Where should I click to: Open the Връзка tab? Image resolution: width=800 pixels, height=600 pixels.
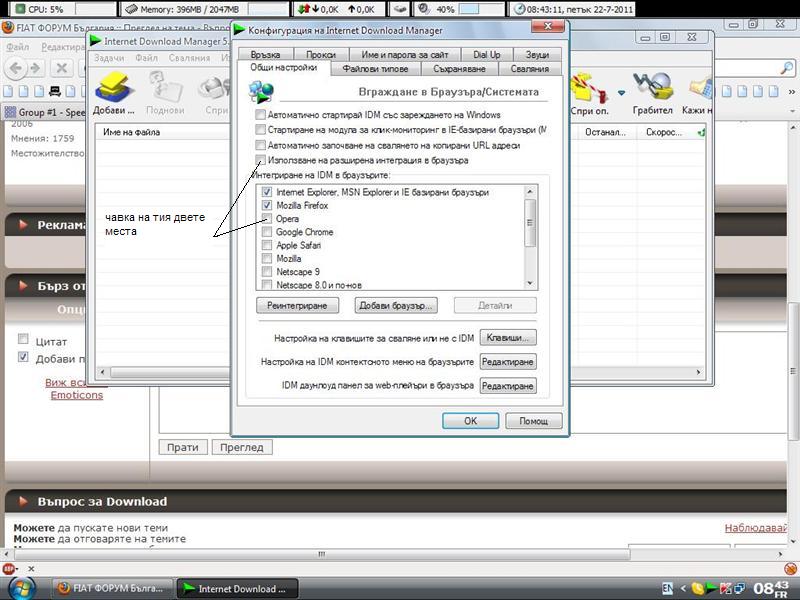265,55
